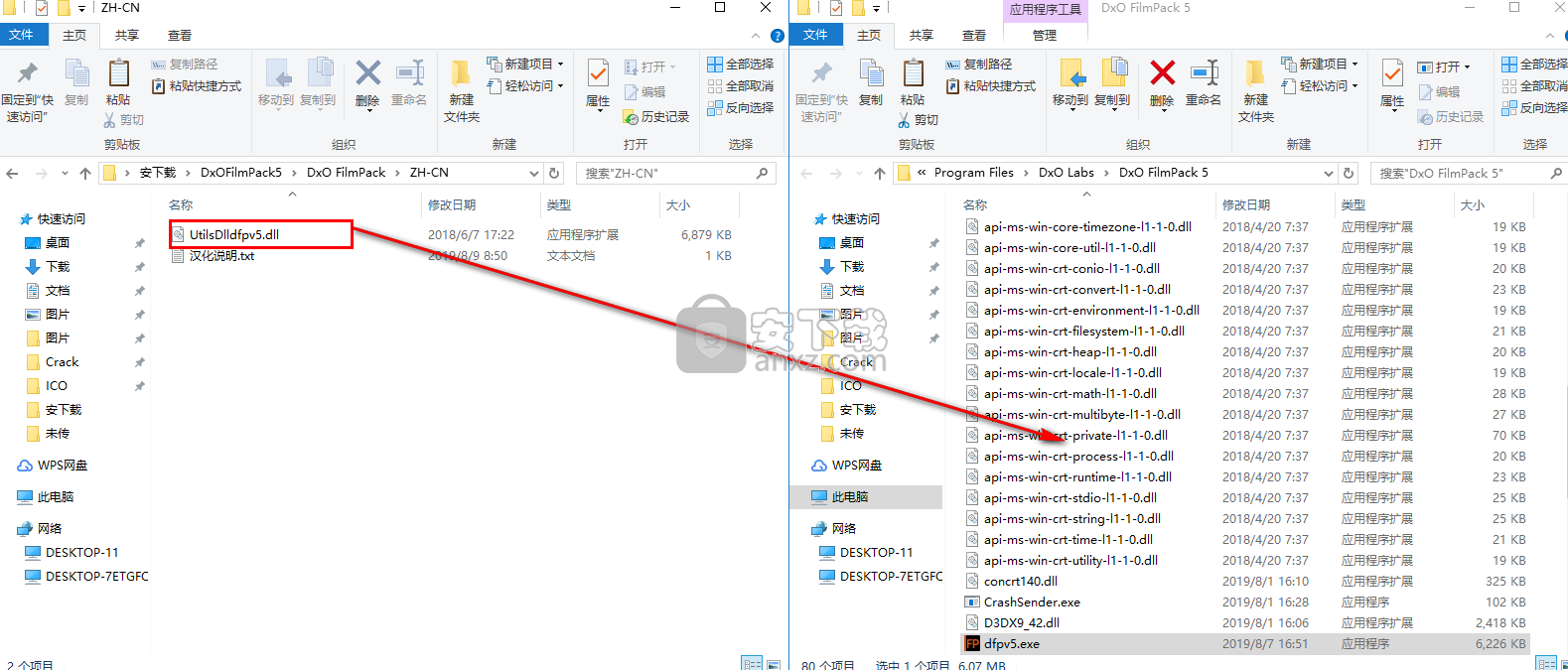Expand address history dropdown in ZH-CN window

pyautogui.click(x=534, y=173)
